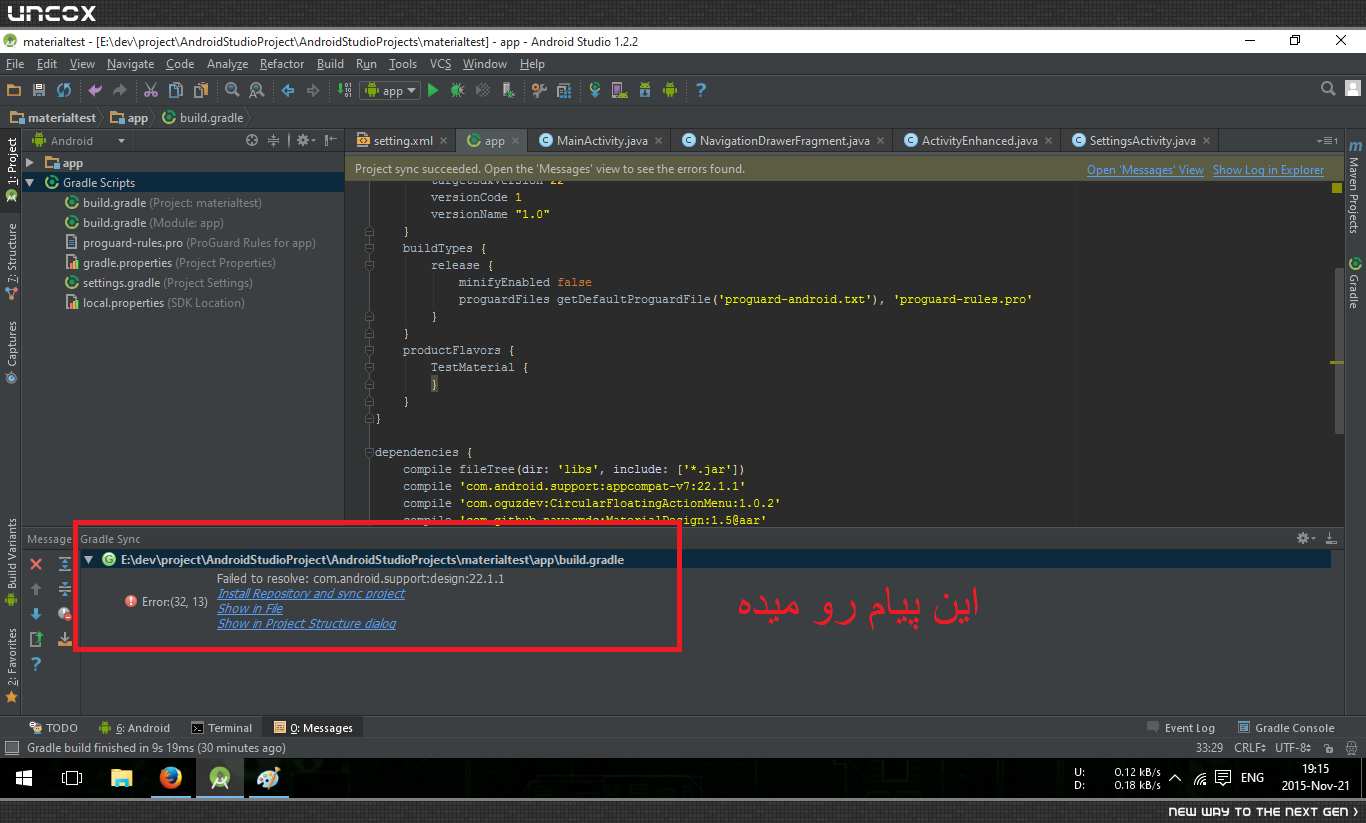Collapse the Gradle Scripts tree node
This screenshot has width=1366, height=823.
[x=30, y=183]
